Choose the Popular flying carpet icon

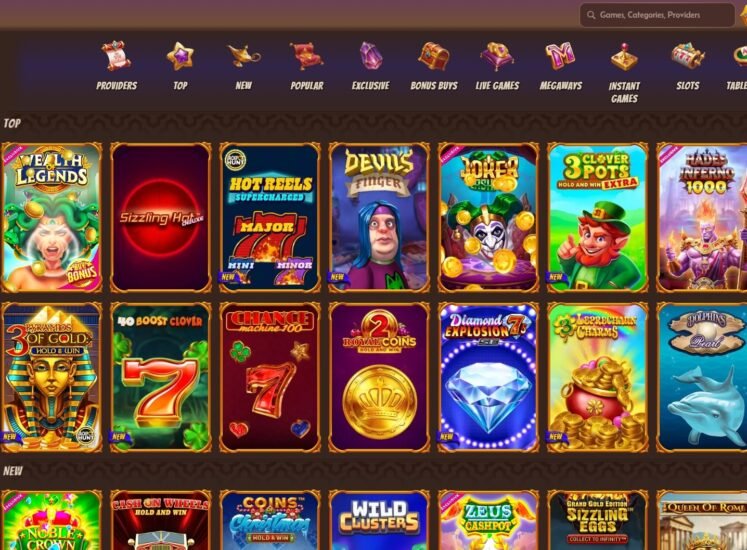pyautogui.click(x=307, y=56)
